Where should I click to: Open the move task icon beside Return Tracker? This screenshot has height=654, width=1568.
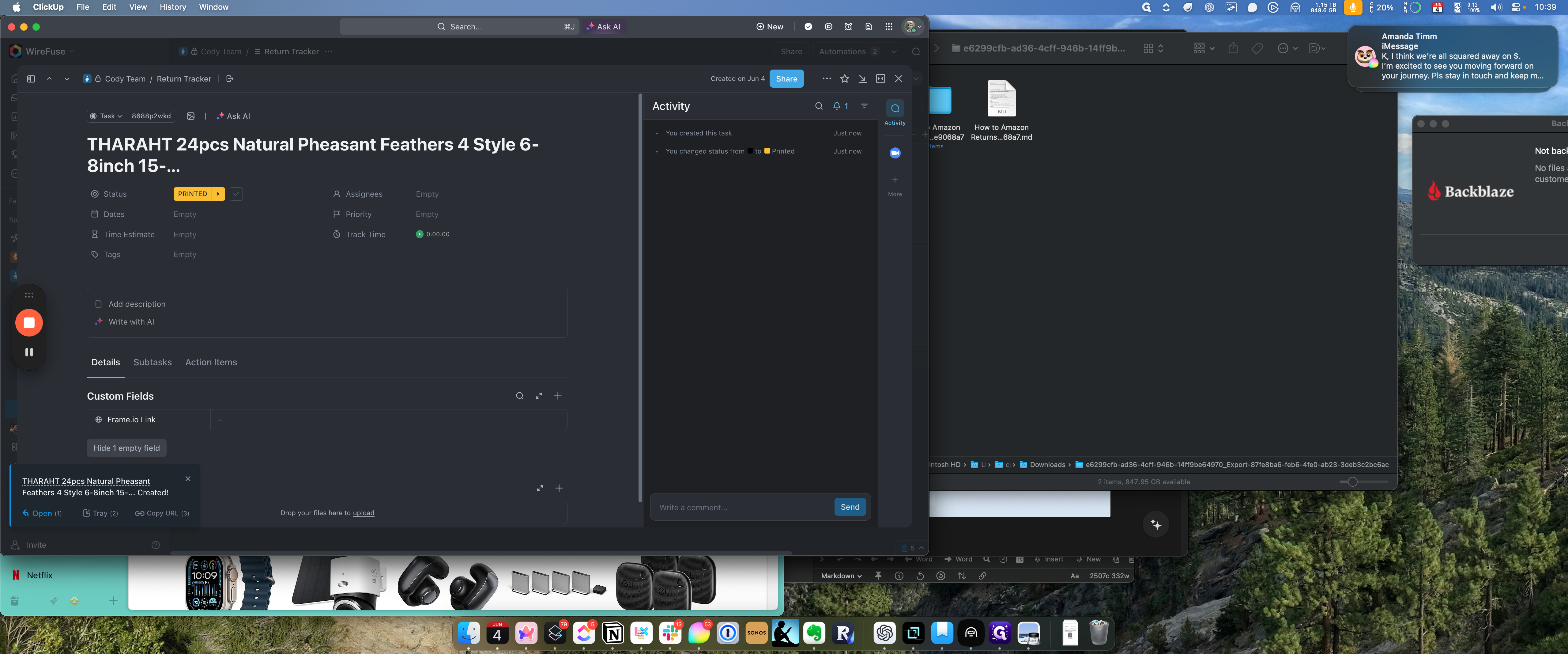pos(229,78)
